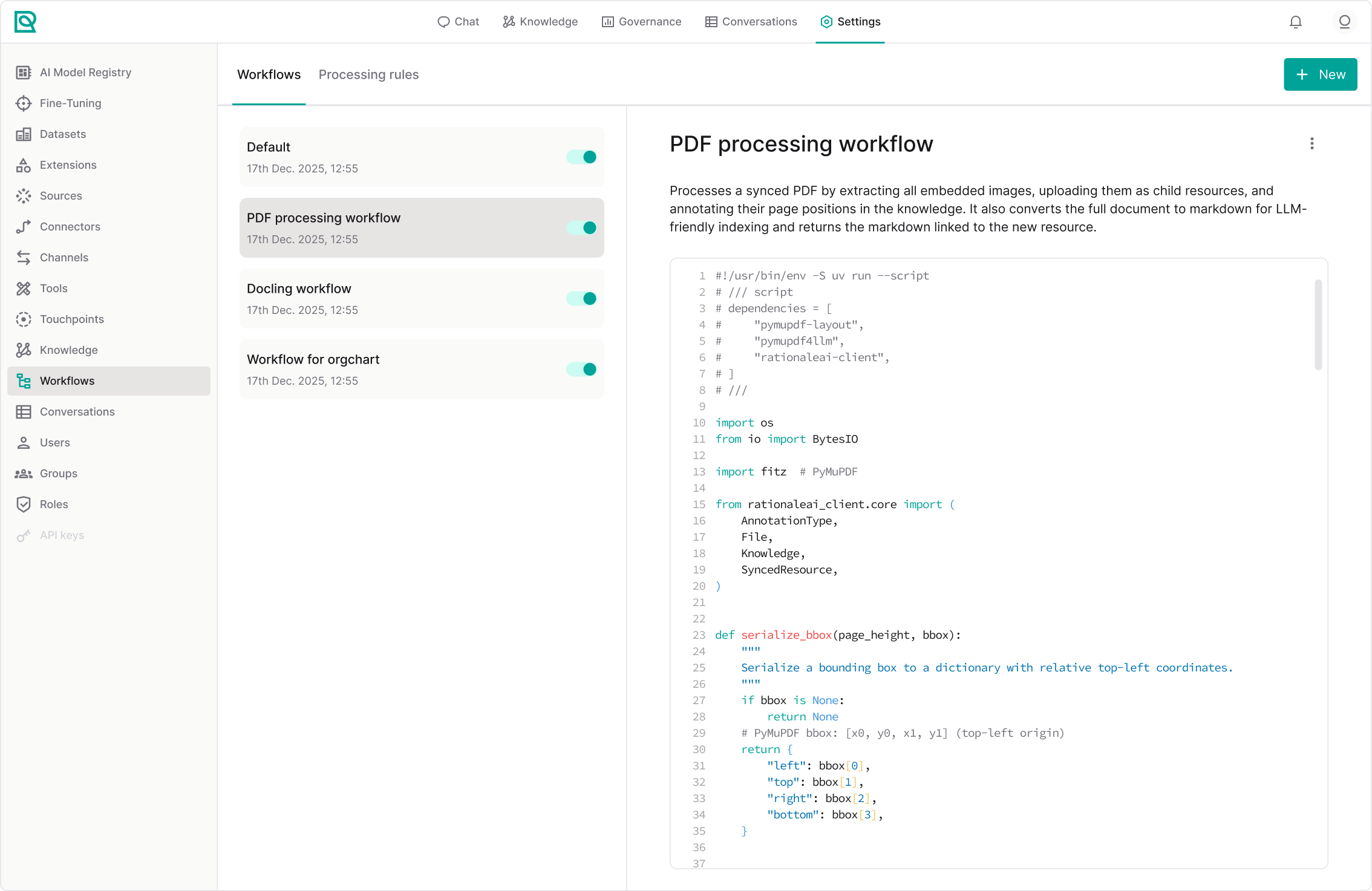Open the three-dot menu beside workflow title
Viewport: 1372px width, 891px height.
[x=1312, y=144]
